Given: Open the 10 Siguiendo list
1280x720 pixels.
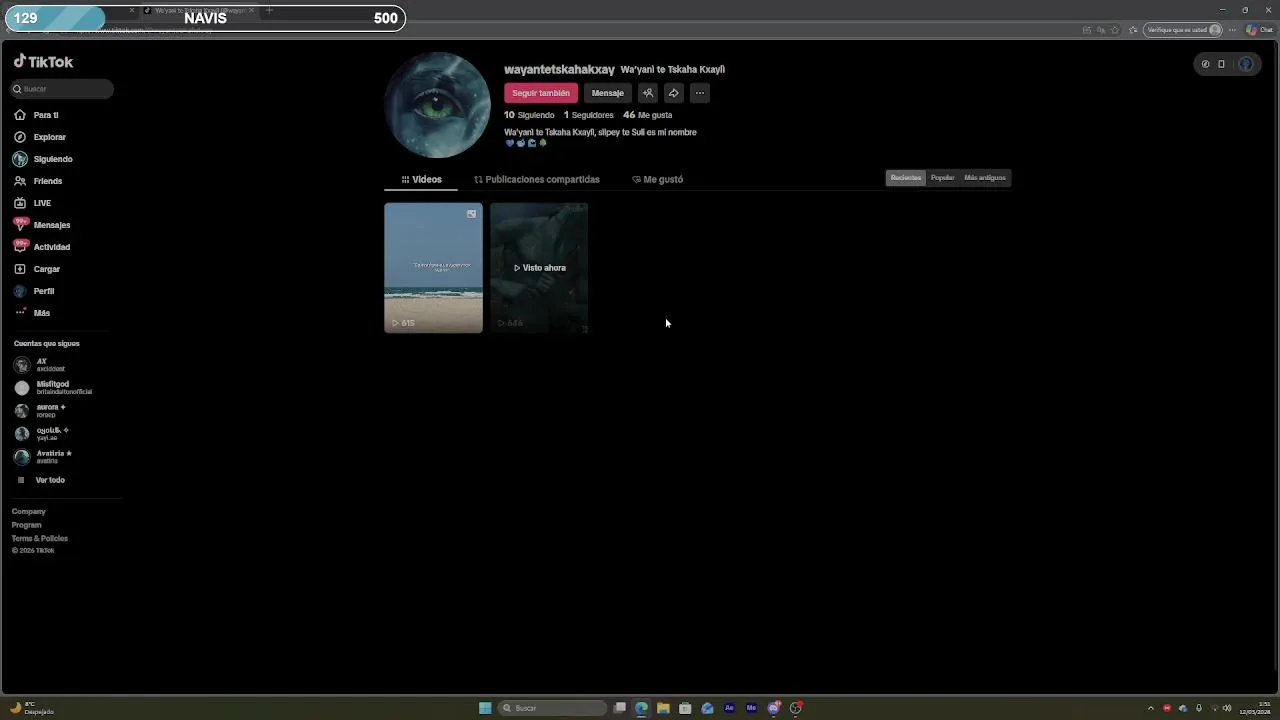Looking at the screenshot, I should click(529, 115).
